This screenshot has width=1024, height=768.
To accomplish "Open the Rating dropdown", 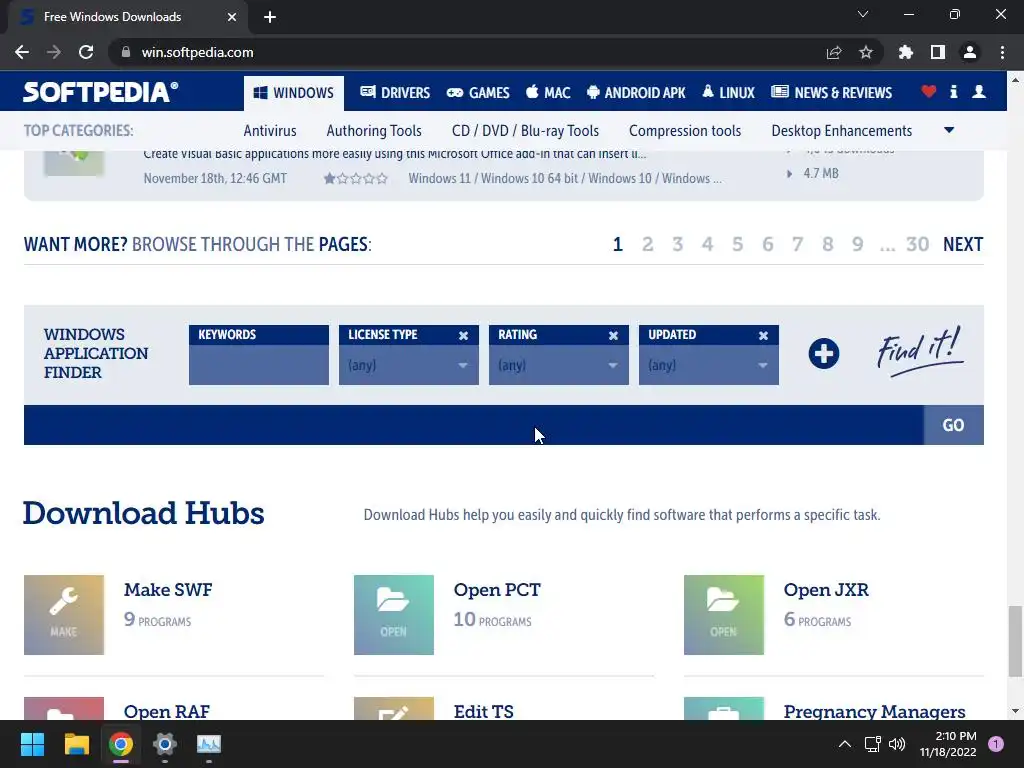I will pyautogui.click(x=559, y=365).
